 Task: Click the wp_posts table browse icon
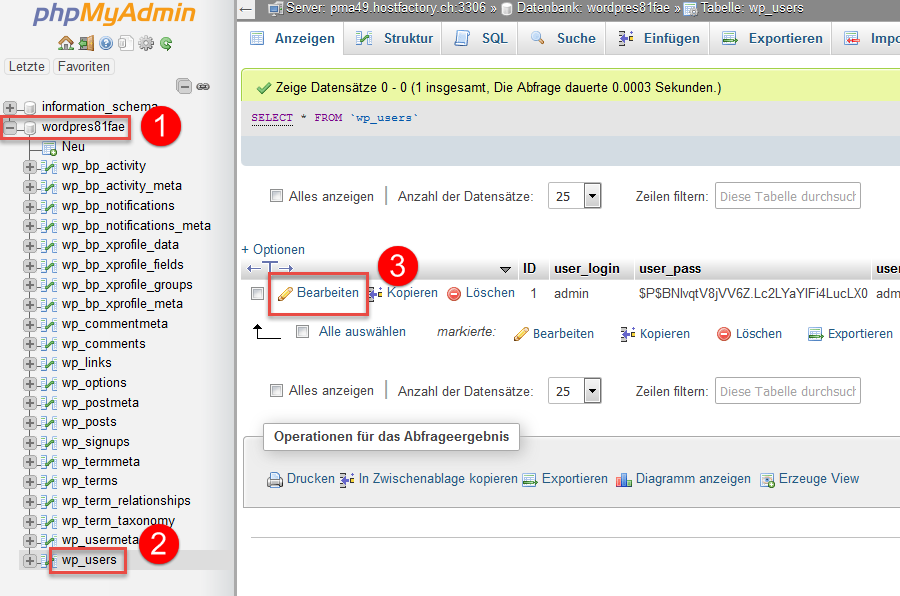point(49,423)
